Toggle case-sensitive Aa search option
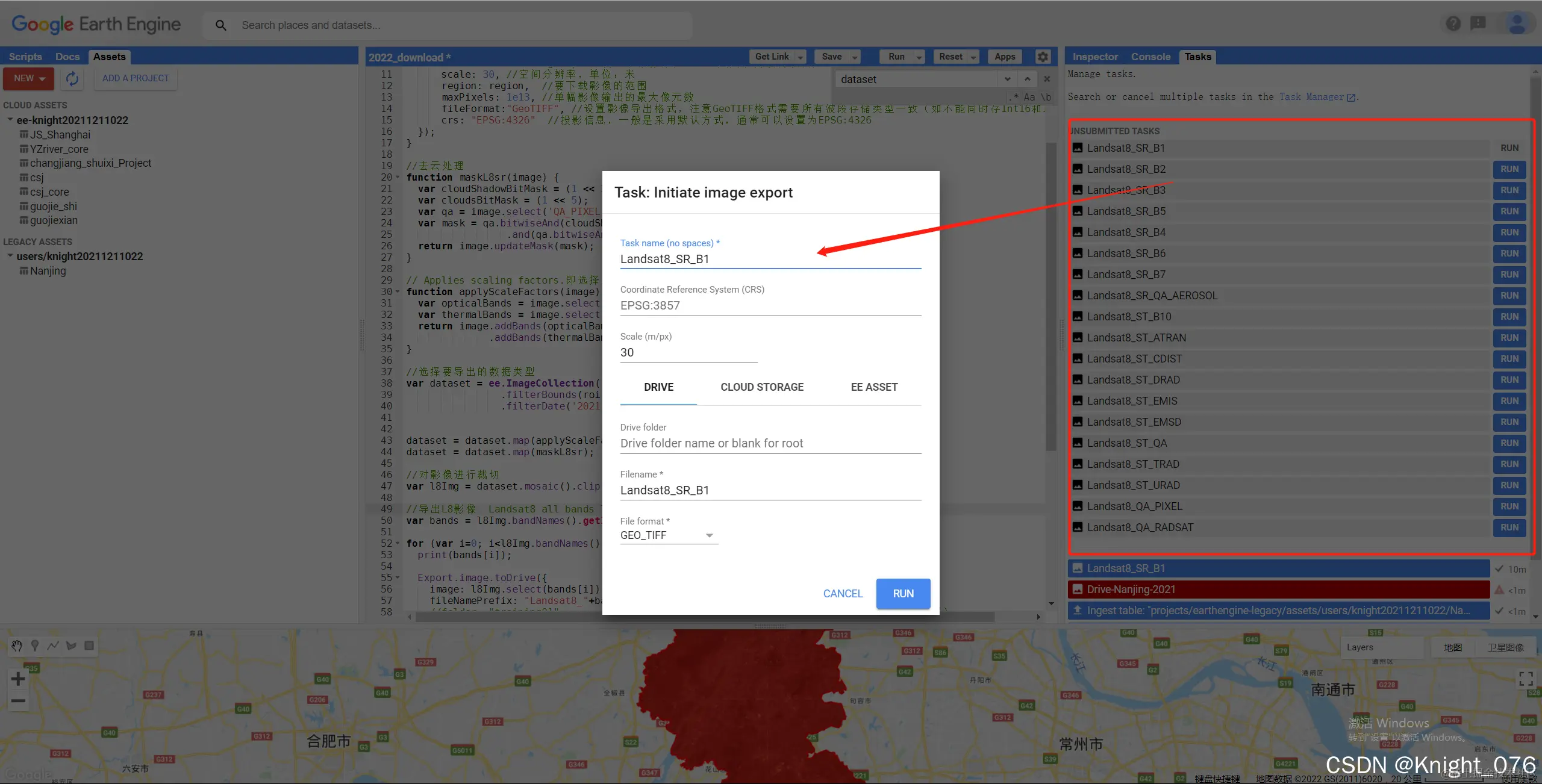This screenshot has width=1542, height=784. pyautogui.click(x=1029, y=97)
